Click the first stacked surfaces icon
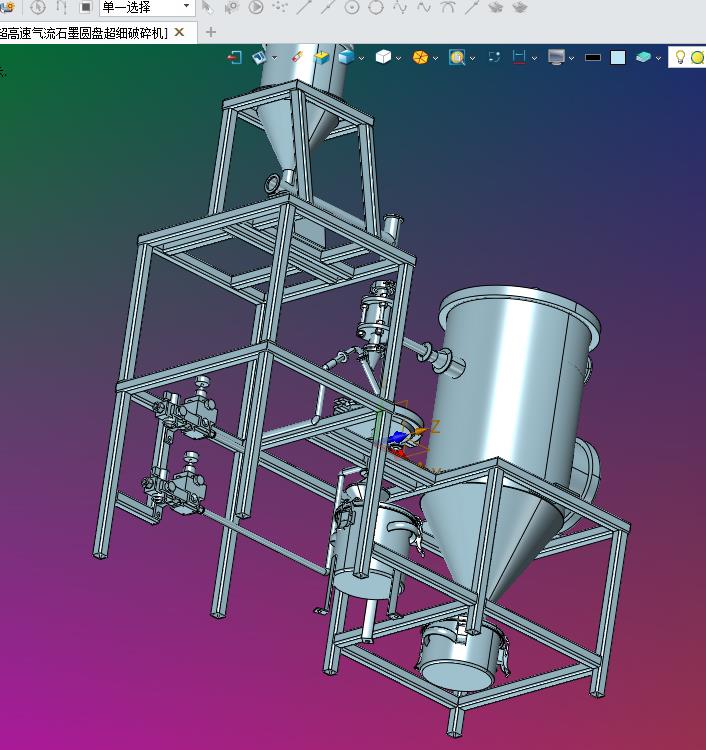 [x=496, y=7]
